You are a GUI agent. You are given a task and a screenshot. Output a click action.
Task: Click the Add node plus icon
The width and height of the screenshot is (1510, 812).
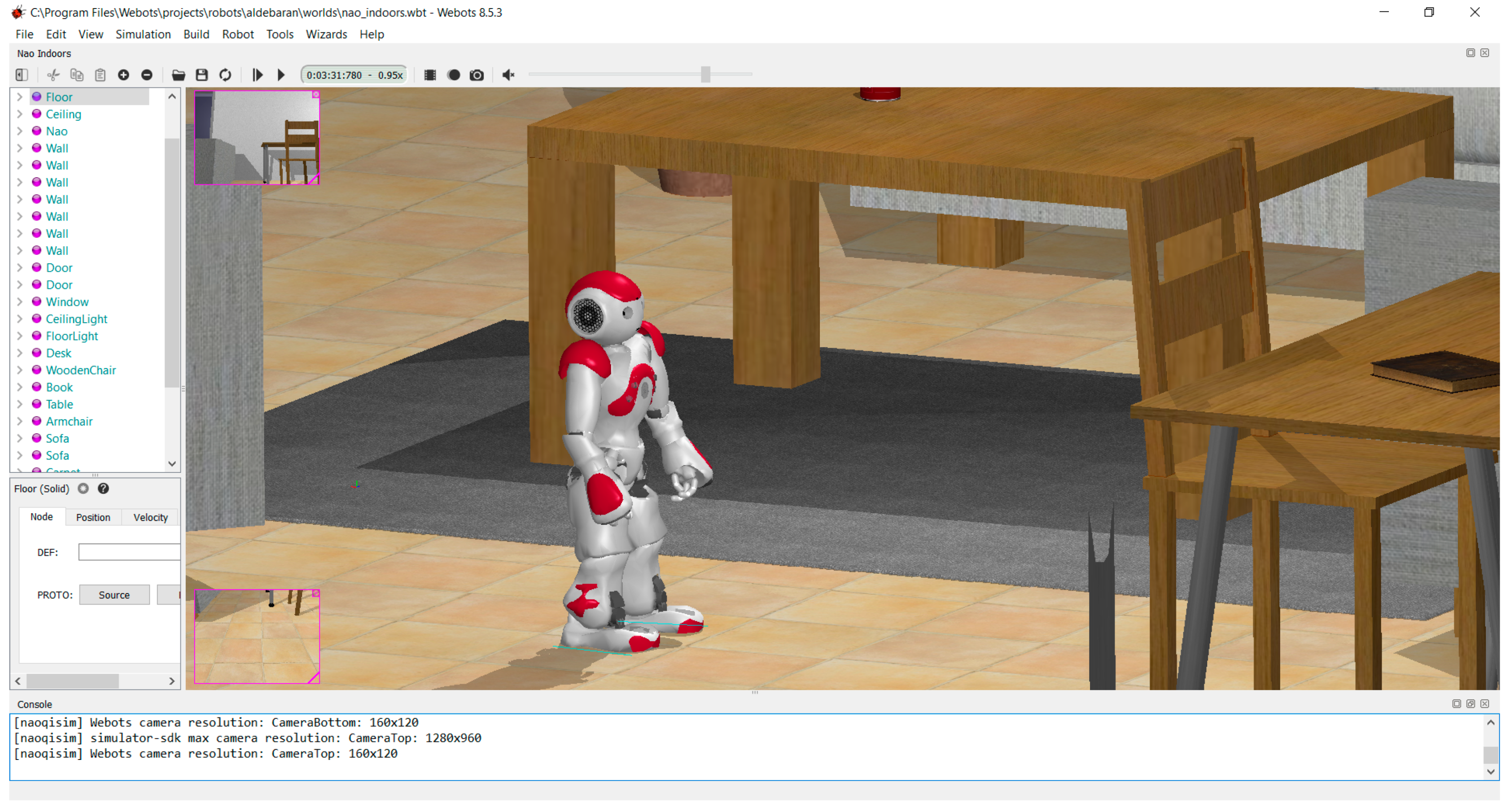click(123, 75)
